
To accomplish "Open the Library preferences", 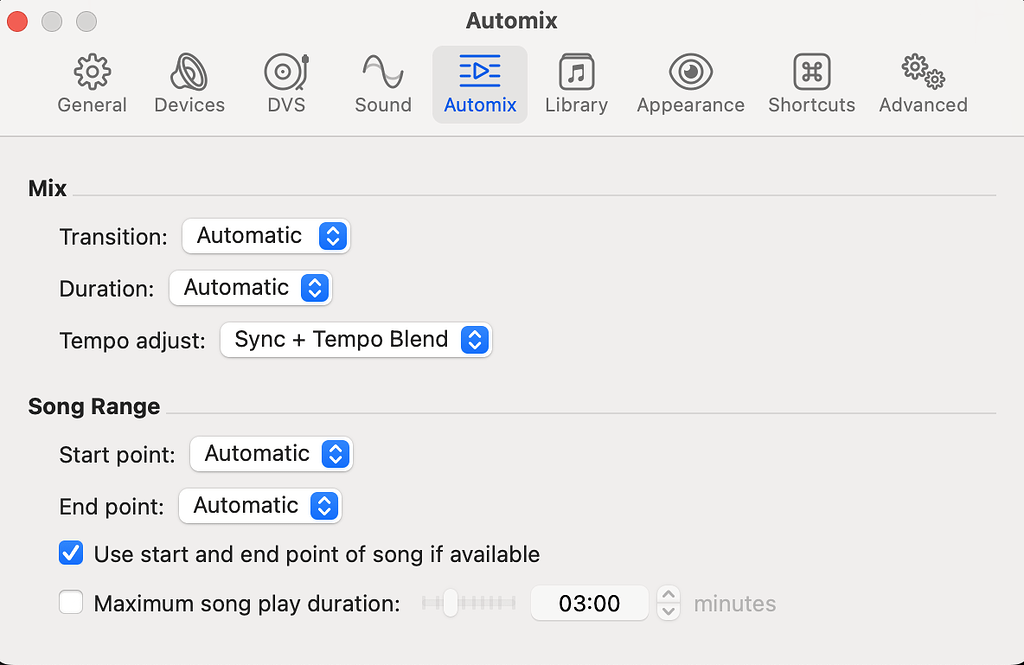I will point(576,82).
